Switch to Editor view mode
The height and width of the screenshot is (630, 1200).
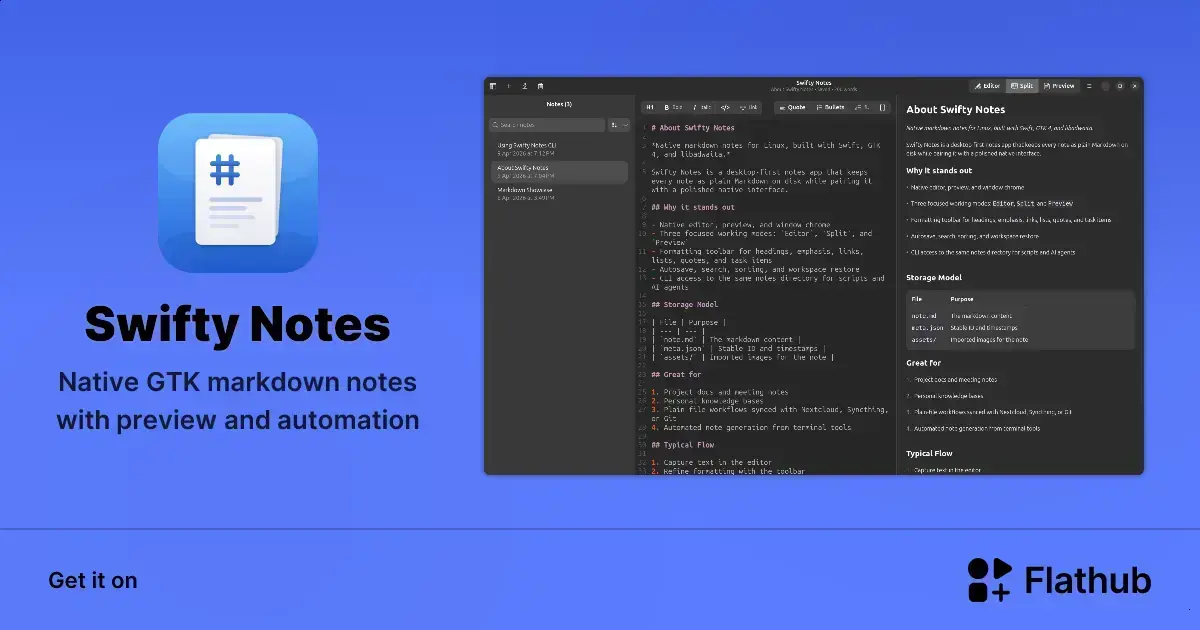(987, 86)
